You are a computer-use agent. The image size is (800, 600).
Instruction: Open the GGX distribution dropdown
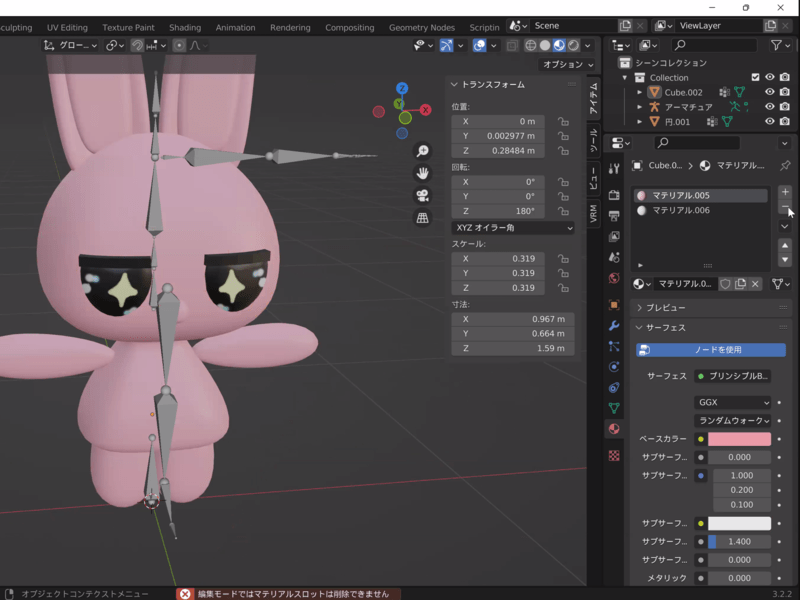pyautogui.click(x=733, y=402)
